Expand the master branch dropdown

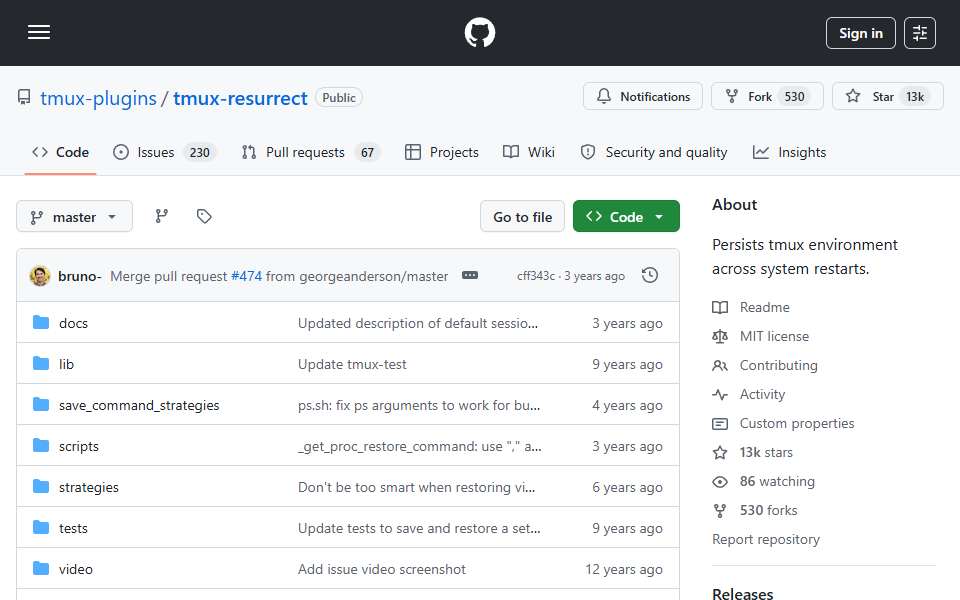point(74,217)
